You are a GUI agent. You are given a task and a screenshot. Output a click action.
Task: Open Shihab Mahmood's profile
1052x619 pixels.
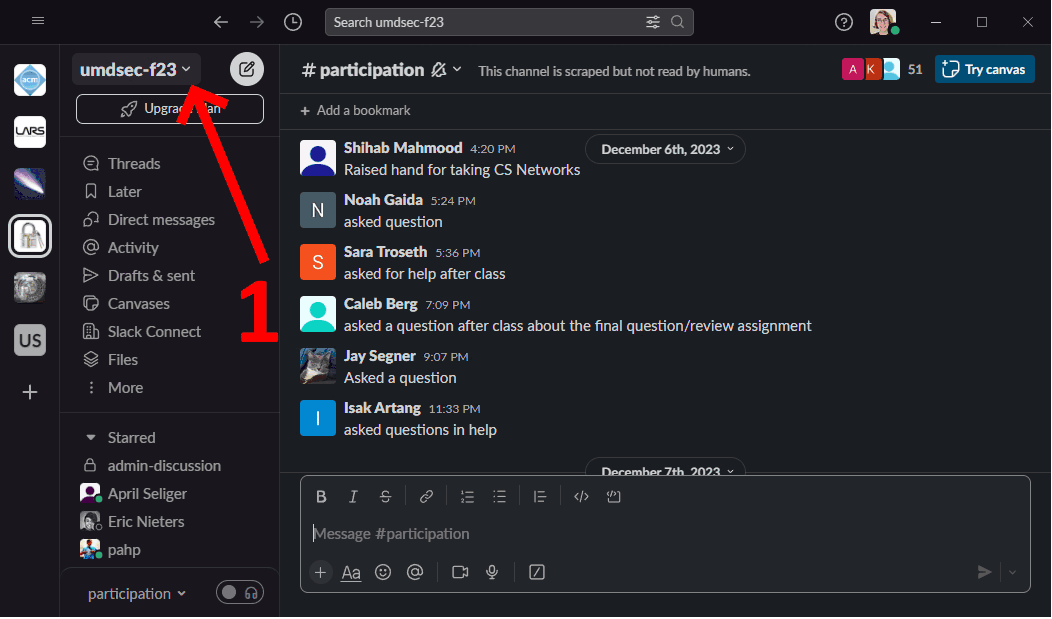[x=403, y=148]
